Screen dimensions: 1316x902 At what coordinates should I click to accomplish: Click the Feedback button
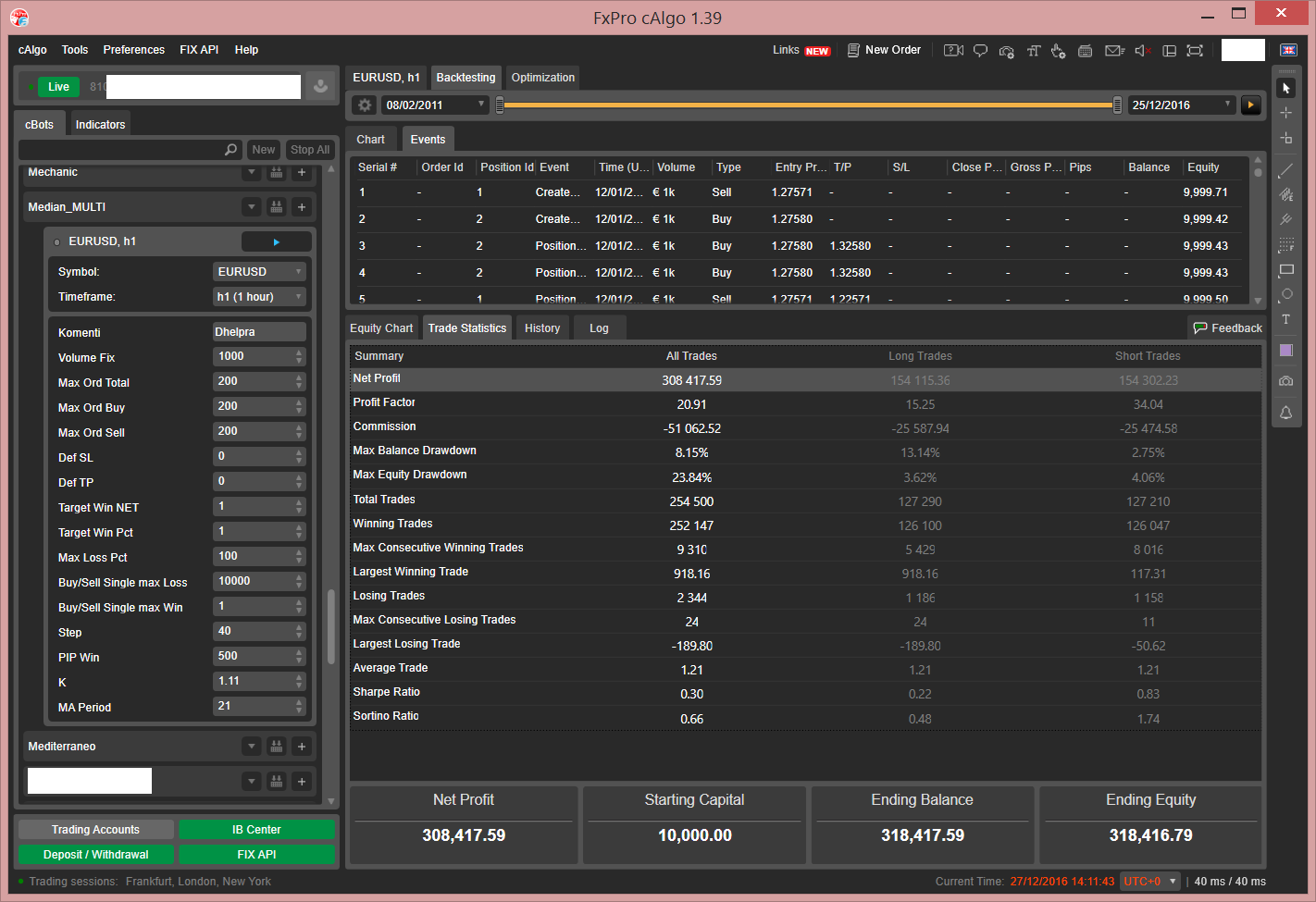pos(1227,328)
